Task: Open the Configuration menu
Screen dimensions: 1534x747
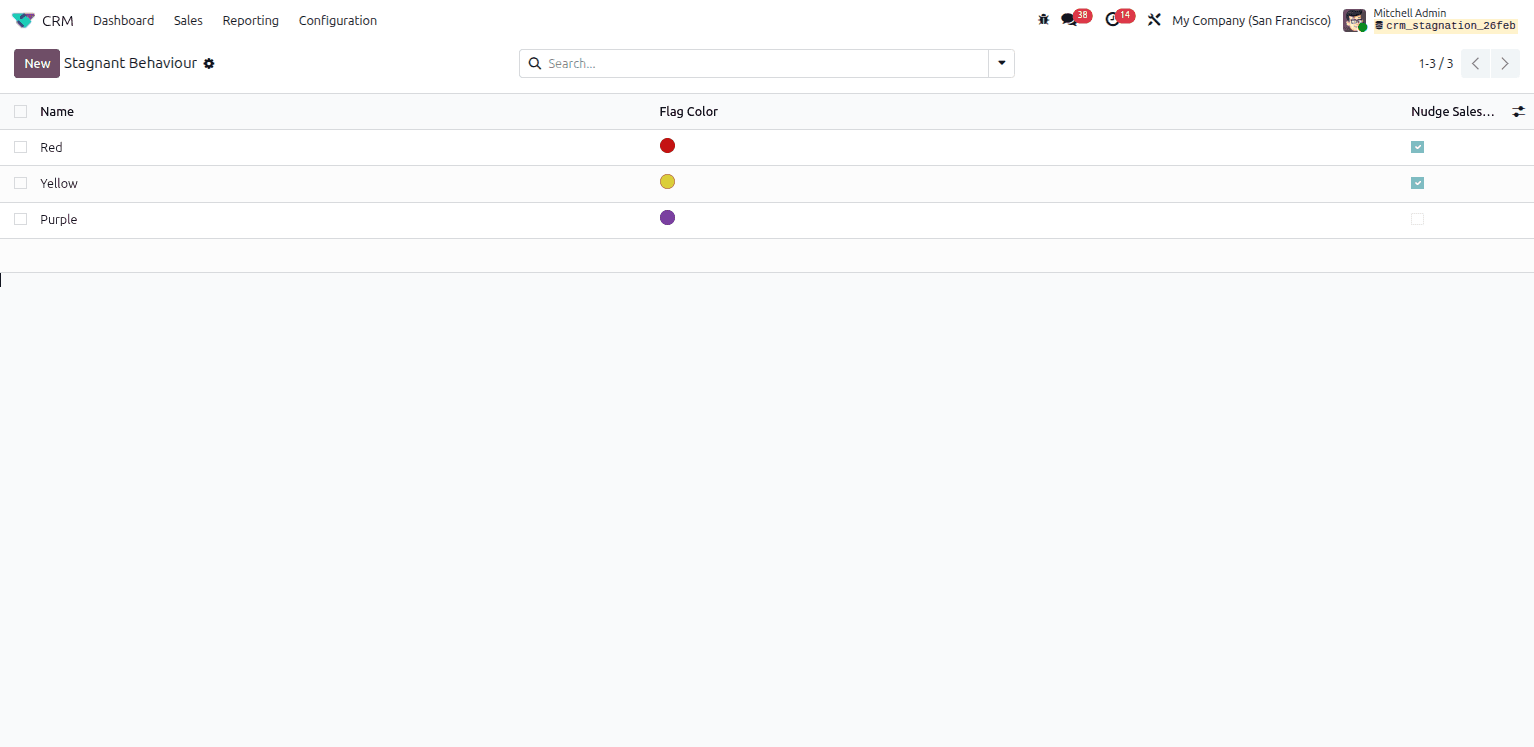Action: point(337,20)
